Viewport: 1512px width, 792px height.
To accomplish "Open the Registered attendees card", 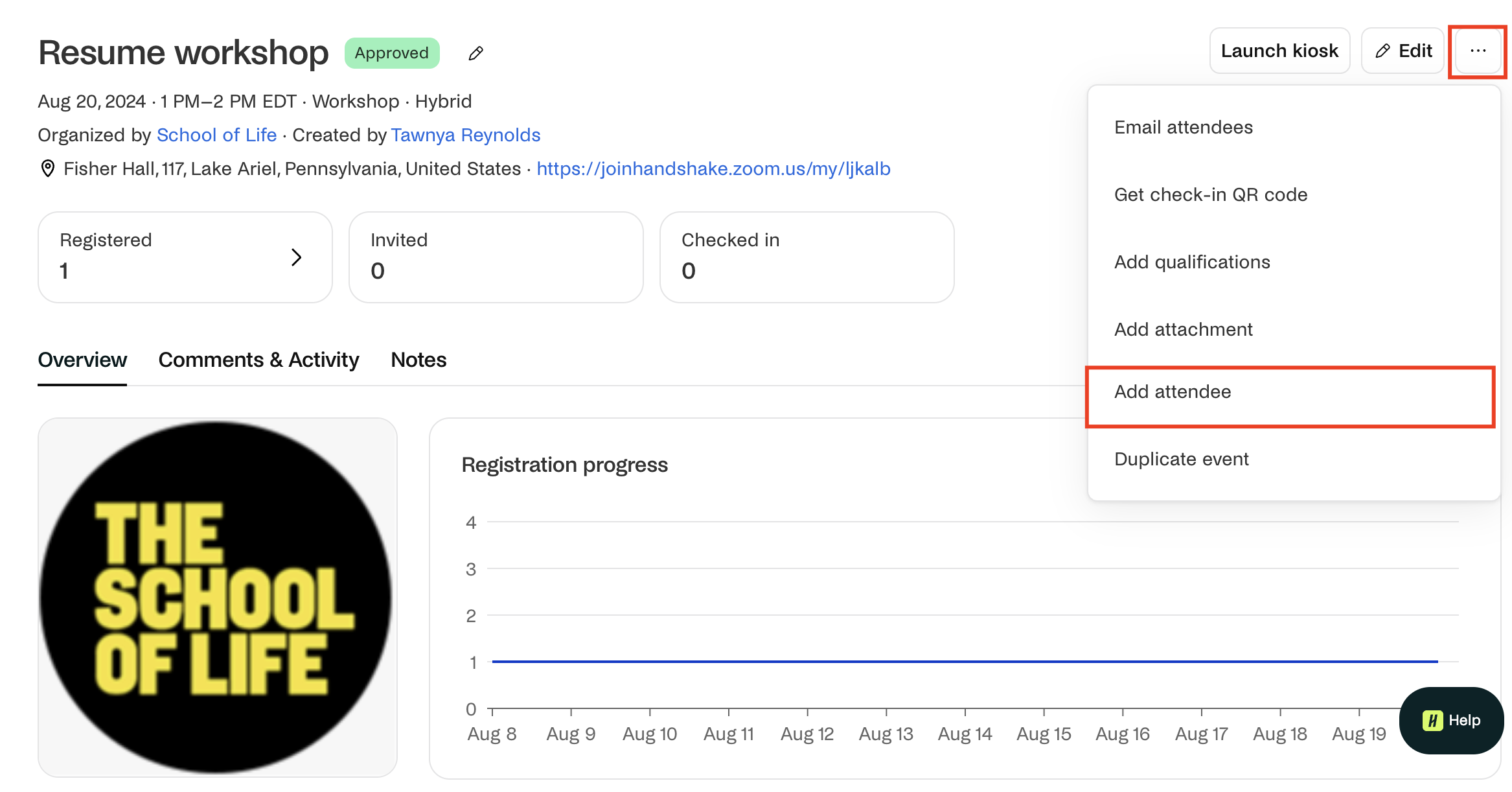I will click(x=185, y=257).
